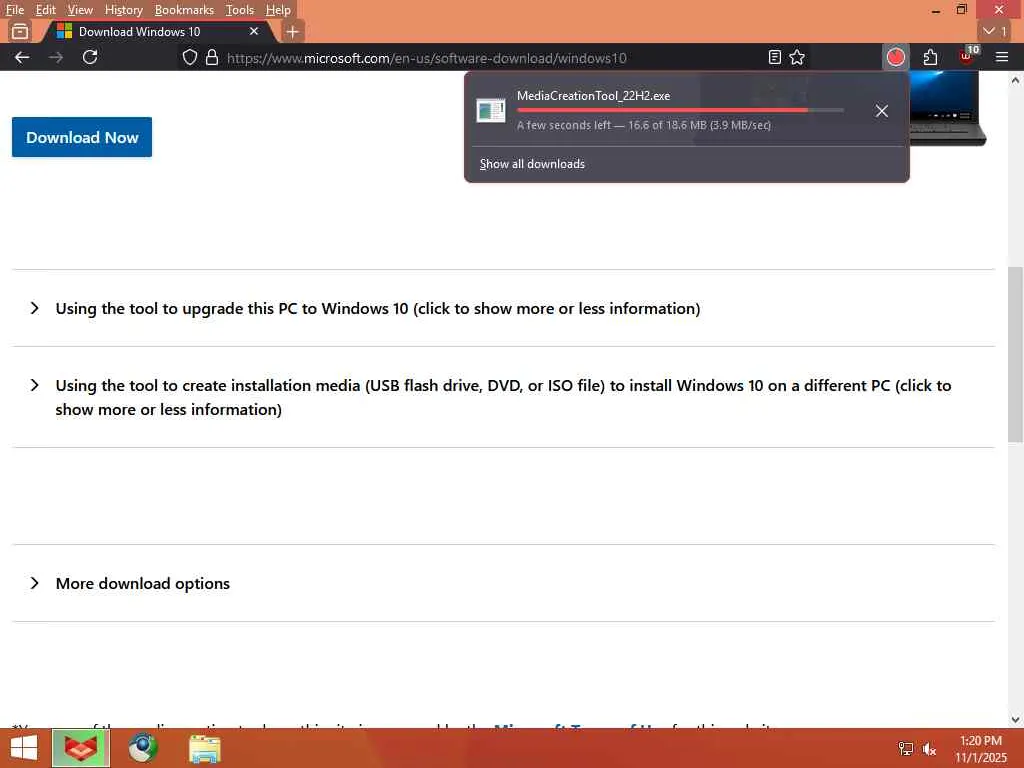Image resolution: width=1024 pixels, height=768 pixels.
Task: Expand More download options
Action: [x=142, y=583]
